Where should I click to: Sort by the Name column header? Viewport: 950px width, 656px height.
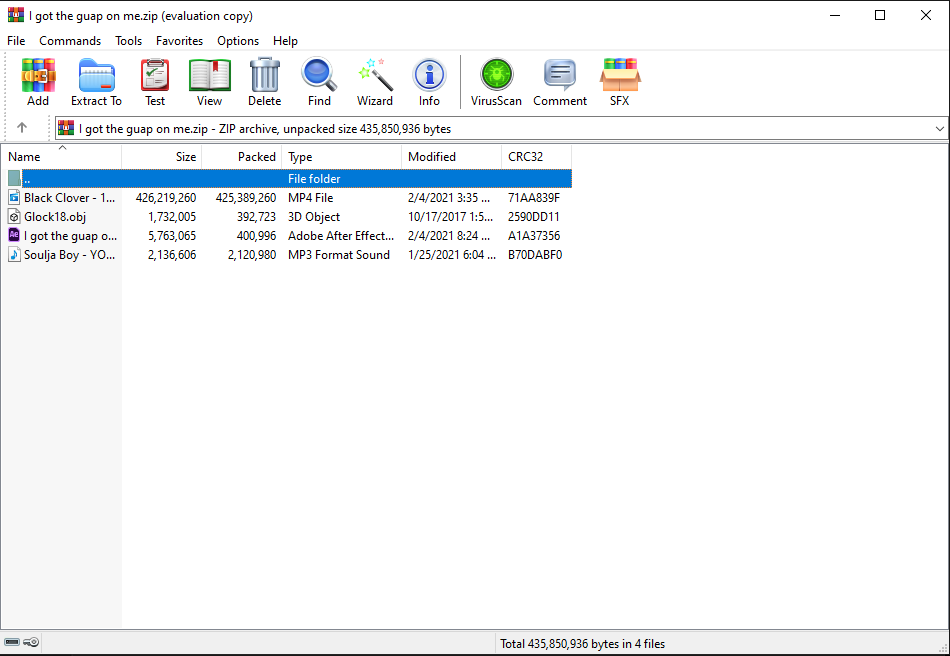[61, 156]
